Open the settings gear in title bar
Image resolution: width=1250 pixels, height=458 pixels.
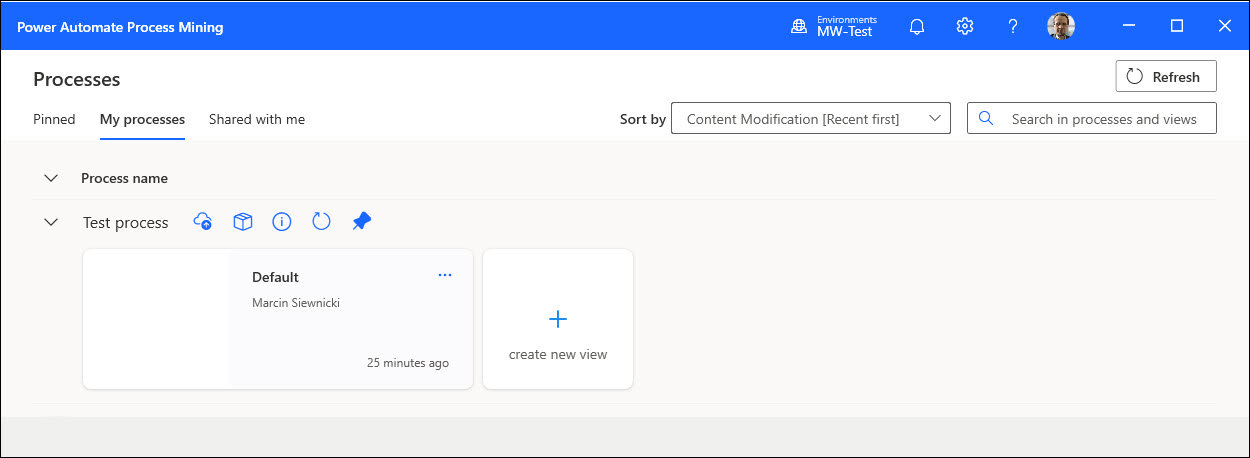coord(964,27)
